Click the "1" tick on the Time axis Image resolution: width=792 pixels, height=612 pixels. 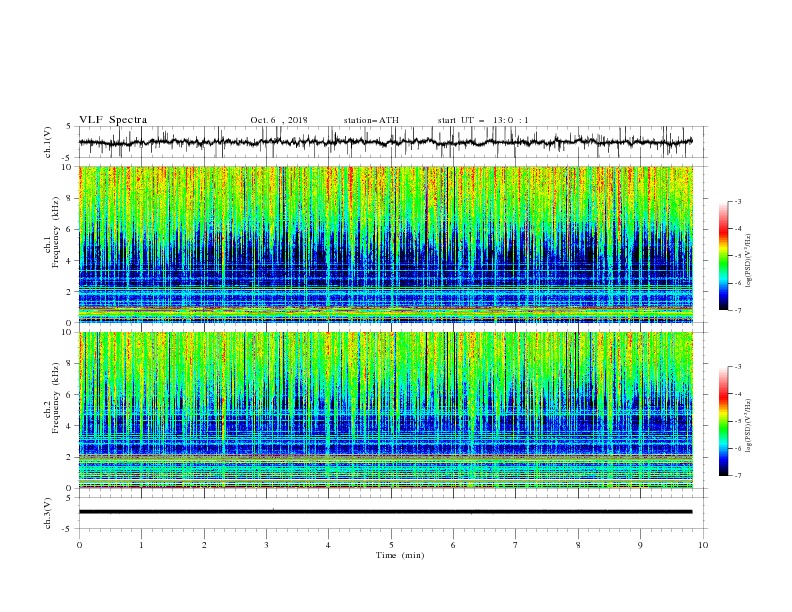pyautogui.click(x=141, y=545)
